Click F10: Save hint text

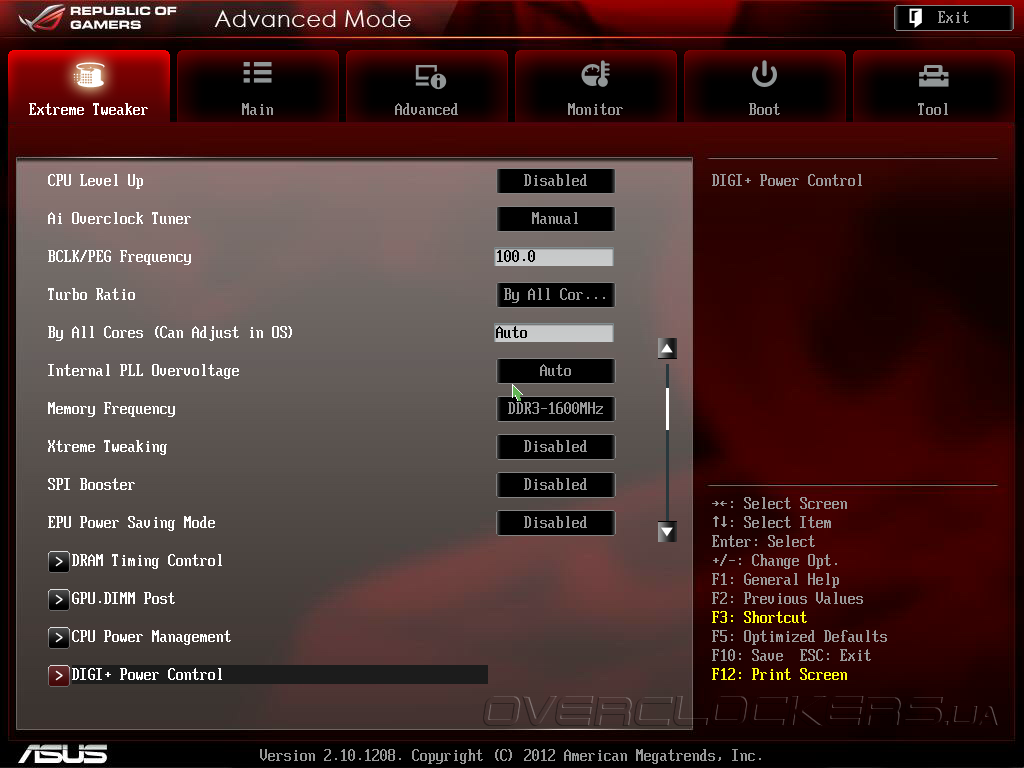(747, 656)
